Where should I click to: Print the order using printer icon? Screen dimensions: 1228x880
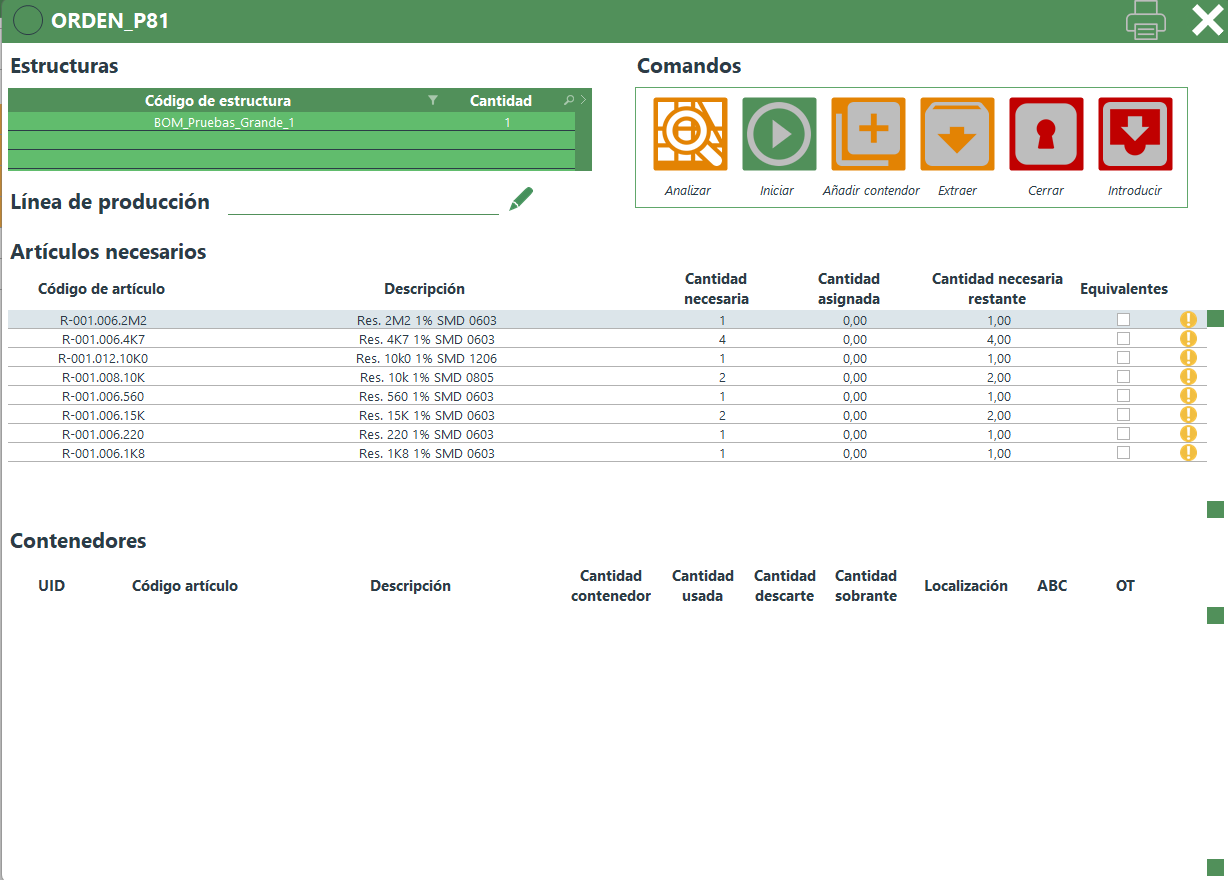tap(1146, 21)
